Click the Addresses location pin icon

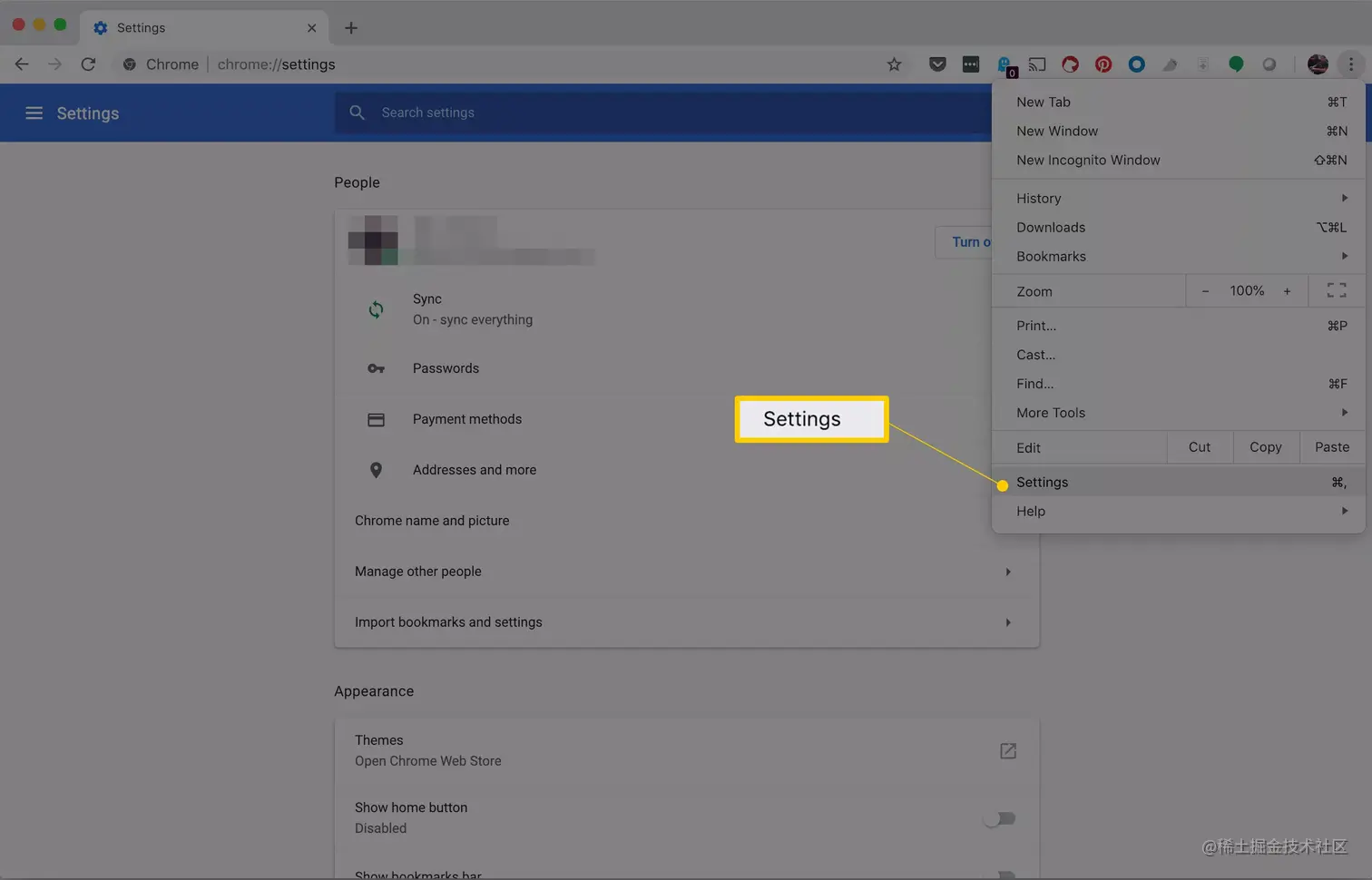(376, 470)
